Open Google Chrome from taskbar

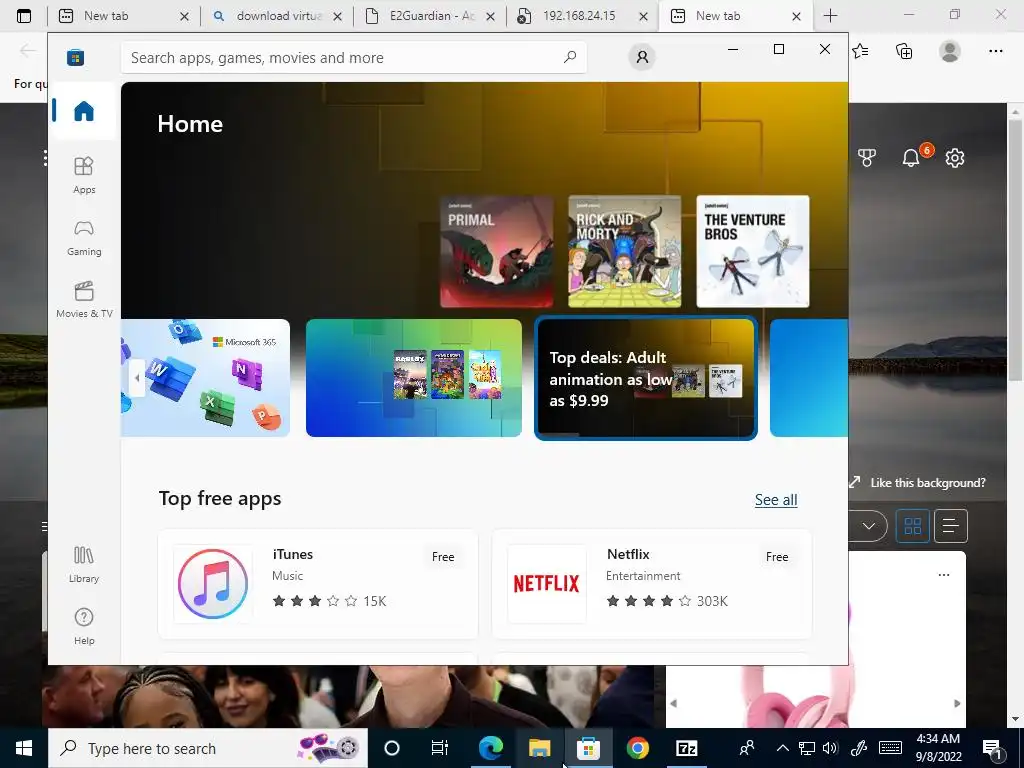[x=638, y=748]
